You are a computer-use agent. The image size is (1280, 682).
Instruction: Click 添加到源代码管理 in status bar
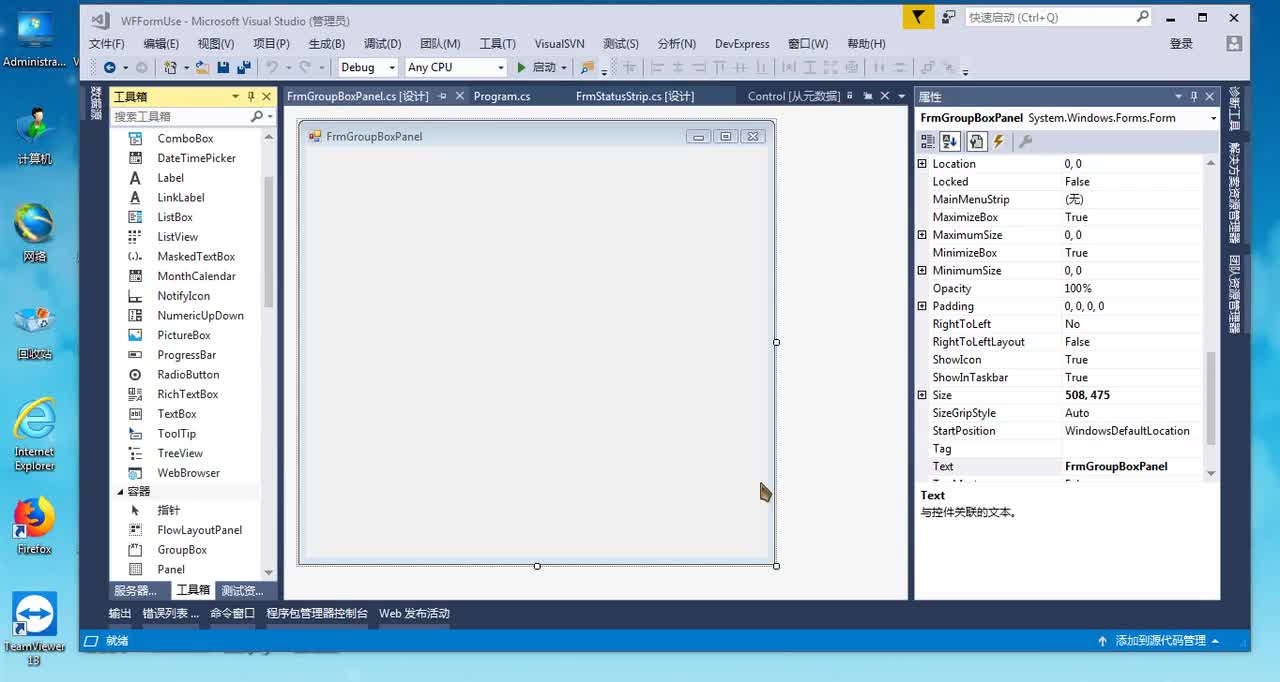pos(1160,641)
